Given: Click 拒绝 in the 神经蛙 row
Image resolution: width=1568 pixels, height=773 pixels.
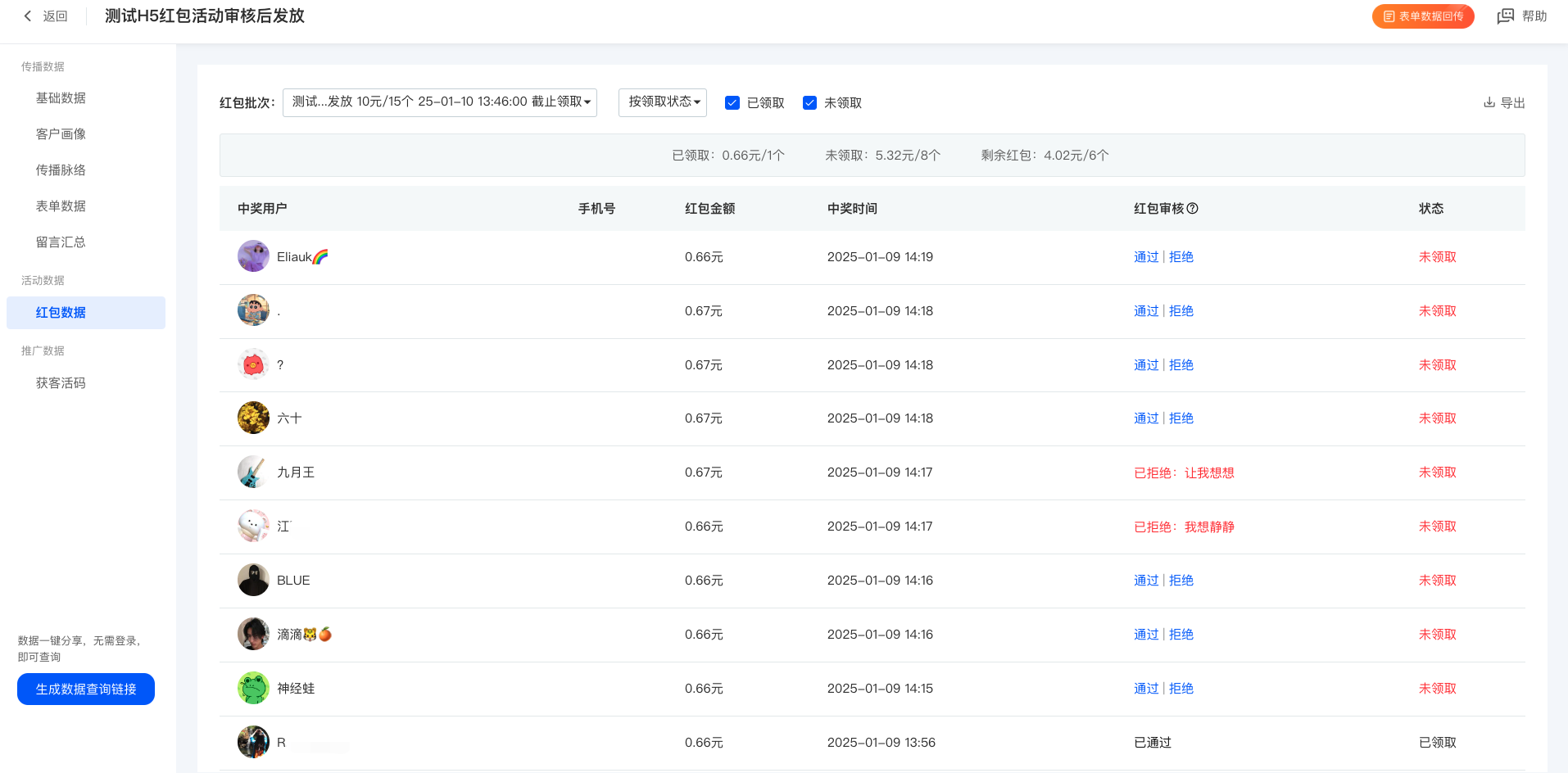Looking at the screenshot, I should coord(1181,688).
